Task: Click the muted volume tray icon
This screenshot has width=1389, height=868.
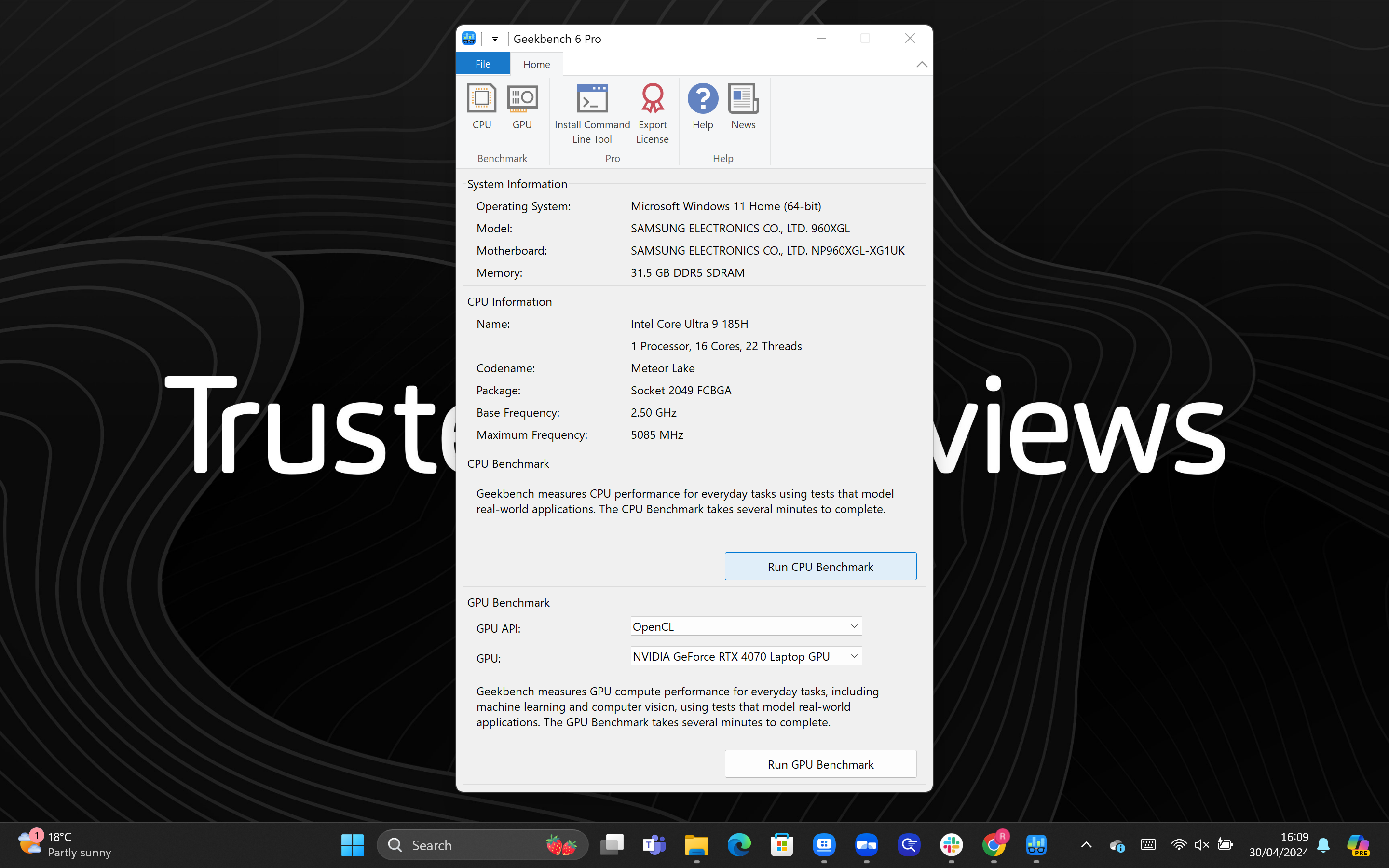Action: 1201,844
